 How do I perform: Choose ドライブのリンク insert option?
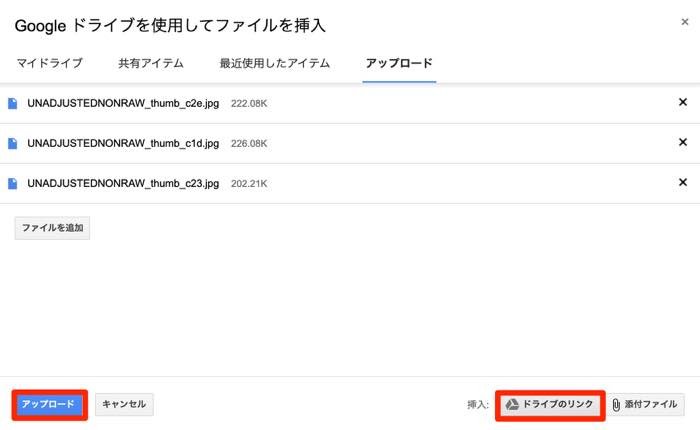tap(550, 405)
